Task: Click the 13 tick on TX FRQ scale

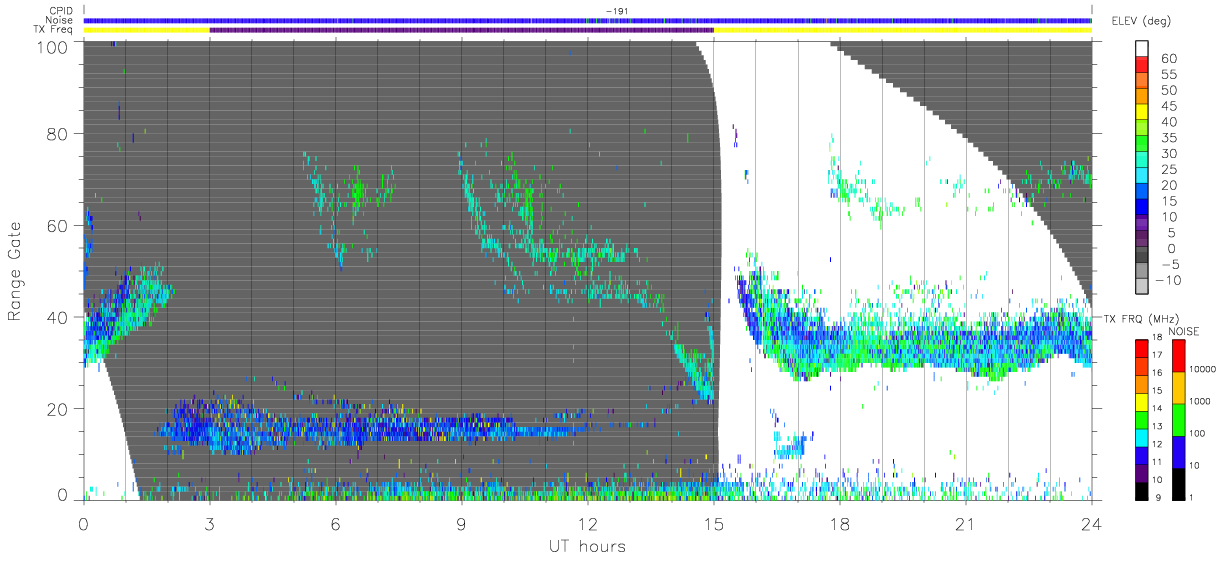Action: [x=1157, y=426]
